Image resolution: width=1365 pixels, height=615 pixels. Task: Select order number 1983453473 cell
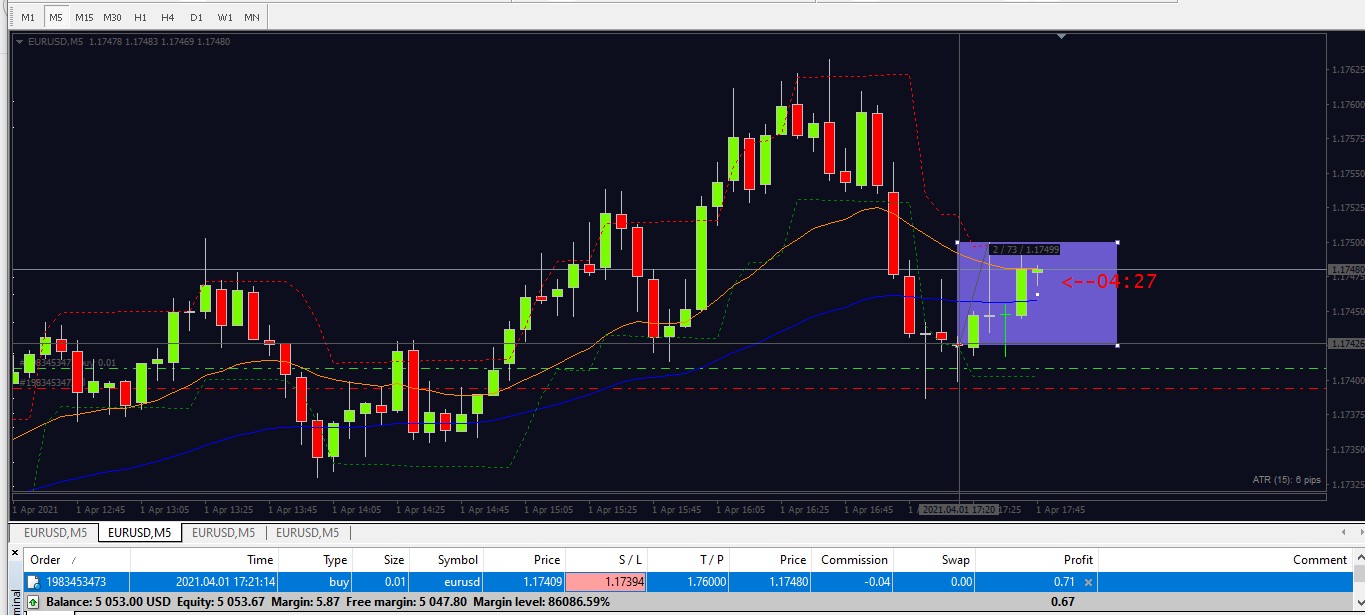[x=76, y=581]
